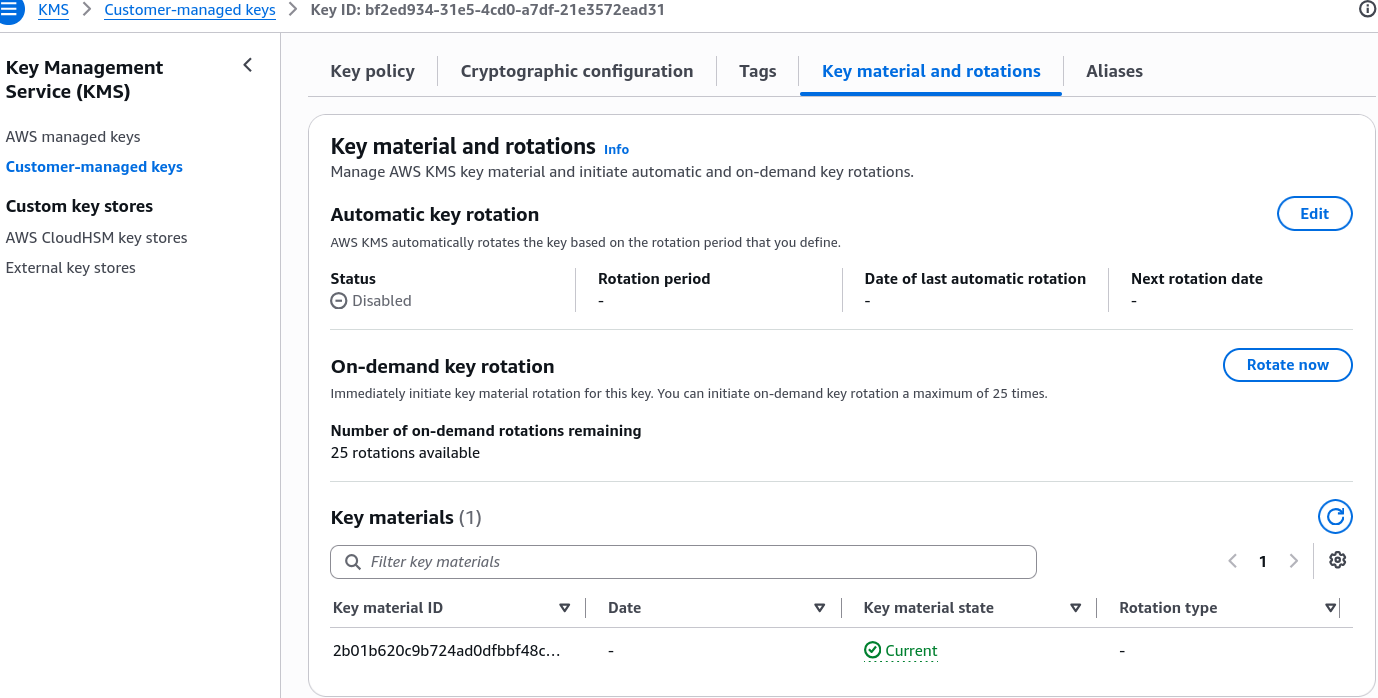
Task: Sort by Key material ID column arrow
Action: pyautogui.click(x=564, y=608)
